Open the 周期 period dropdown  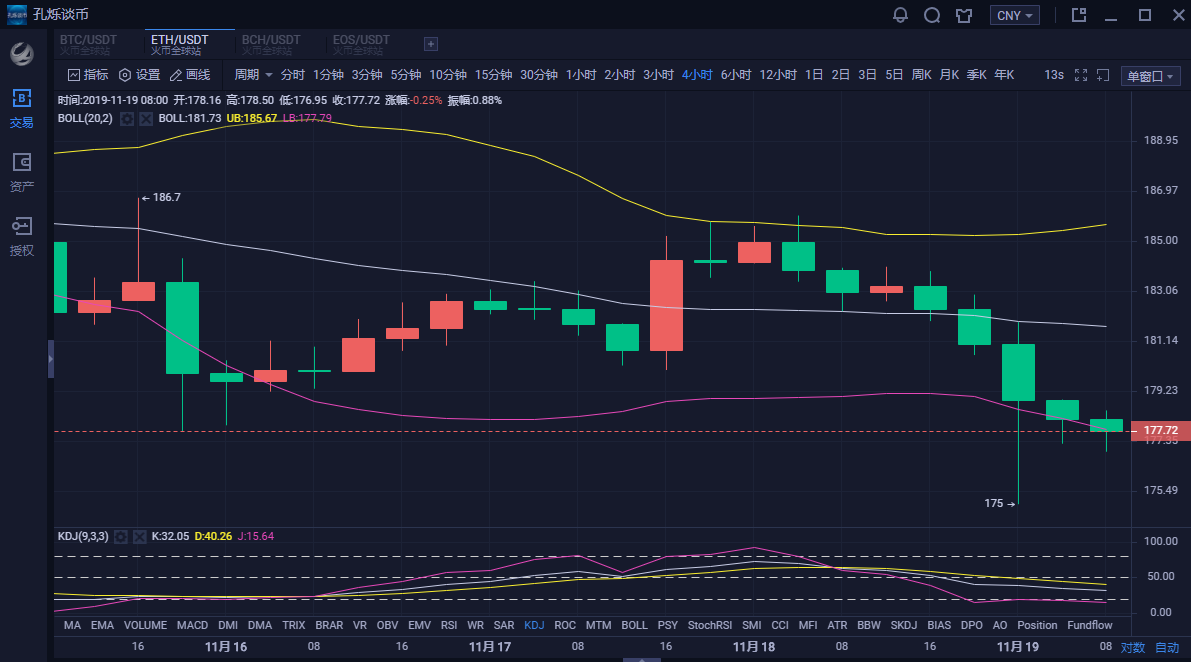(x=253, y=74)
